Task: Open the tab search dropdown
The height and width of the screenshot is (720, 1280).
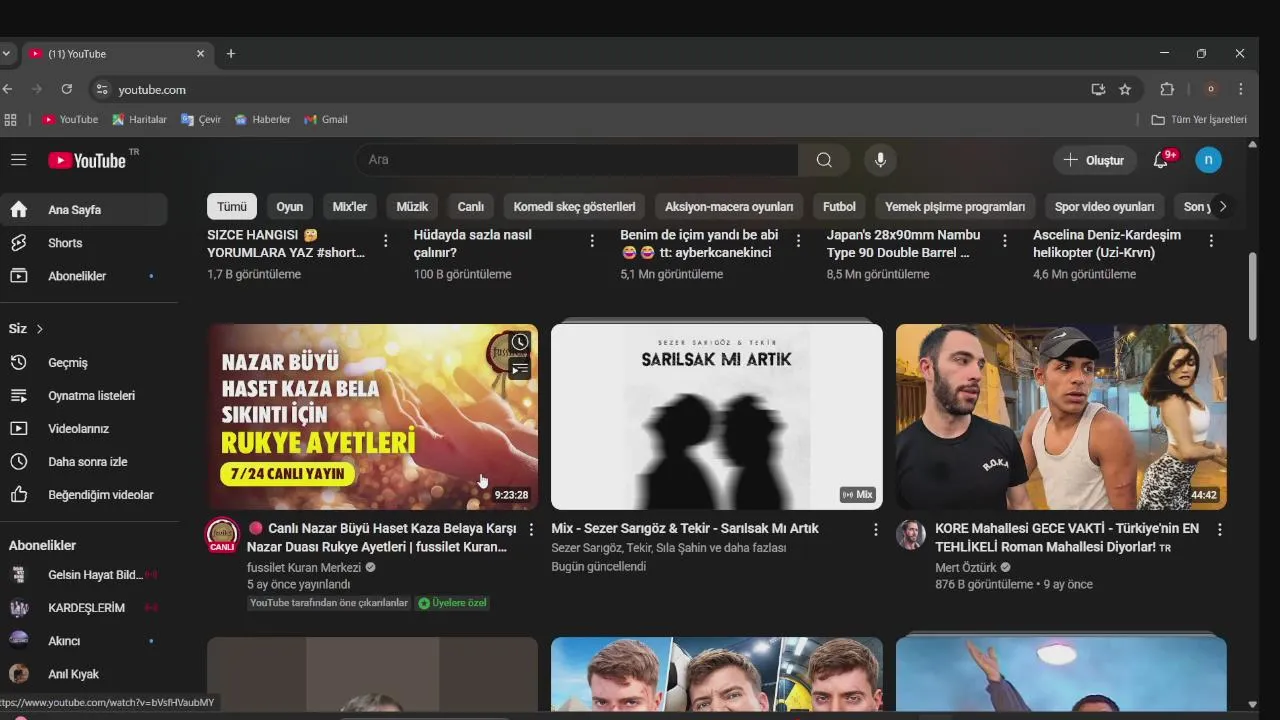Action: click(x=6, y=54)
